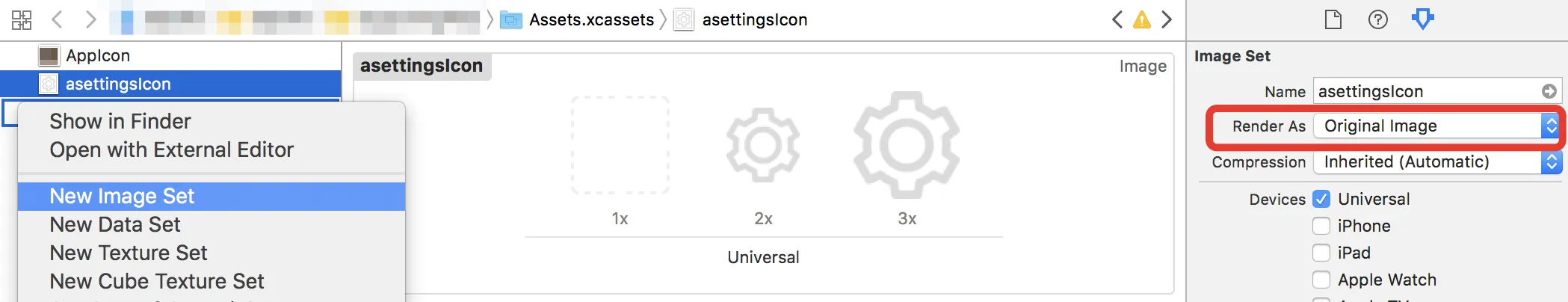Viewport: 1568px width, 302px height.
Task: Select Show in Finder menu item
Action: coord(120,121)
